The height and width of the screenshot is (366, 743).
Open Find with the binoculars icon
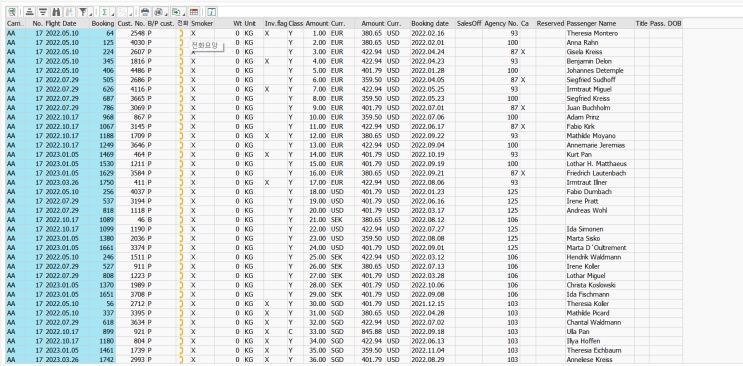click(x=56, y=12)
